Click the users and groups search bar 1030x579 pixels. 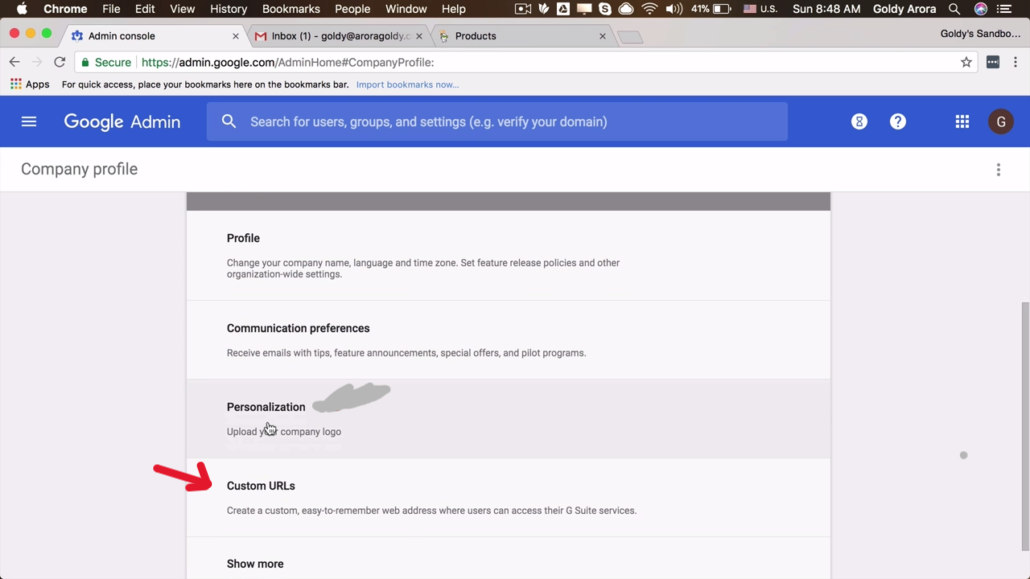(497, 121)
